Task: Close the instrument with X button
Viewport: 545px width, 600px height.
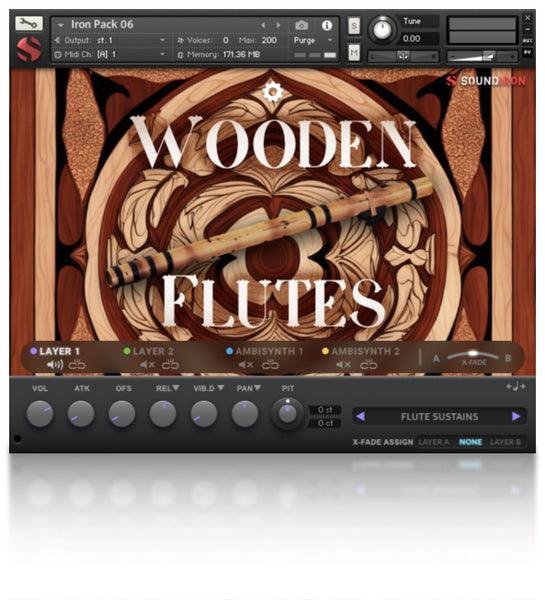Action: (527, 18)
